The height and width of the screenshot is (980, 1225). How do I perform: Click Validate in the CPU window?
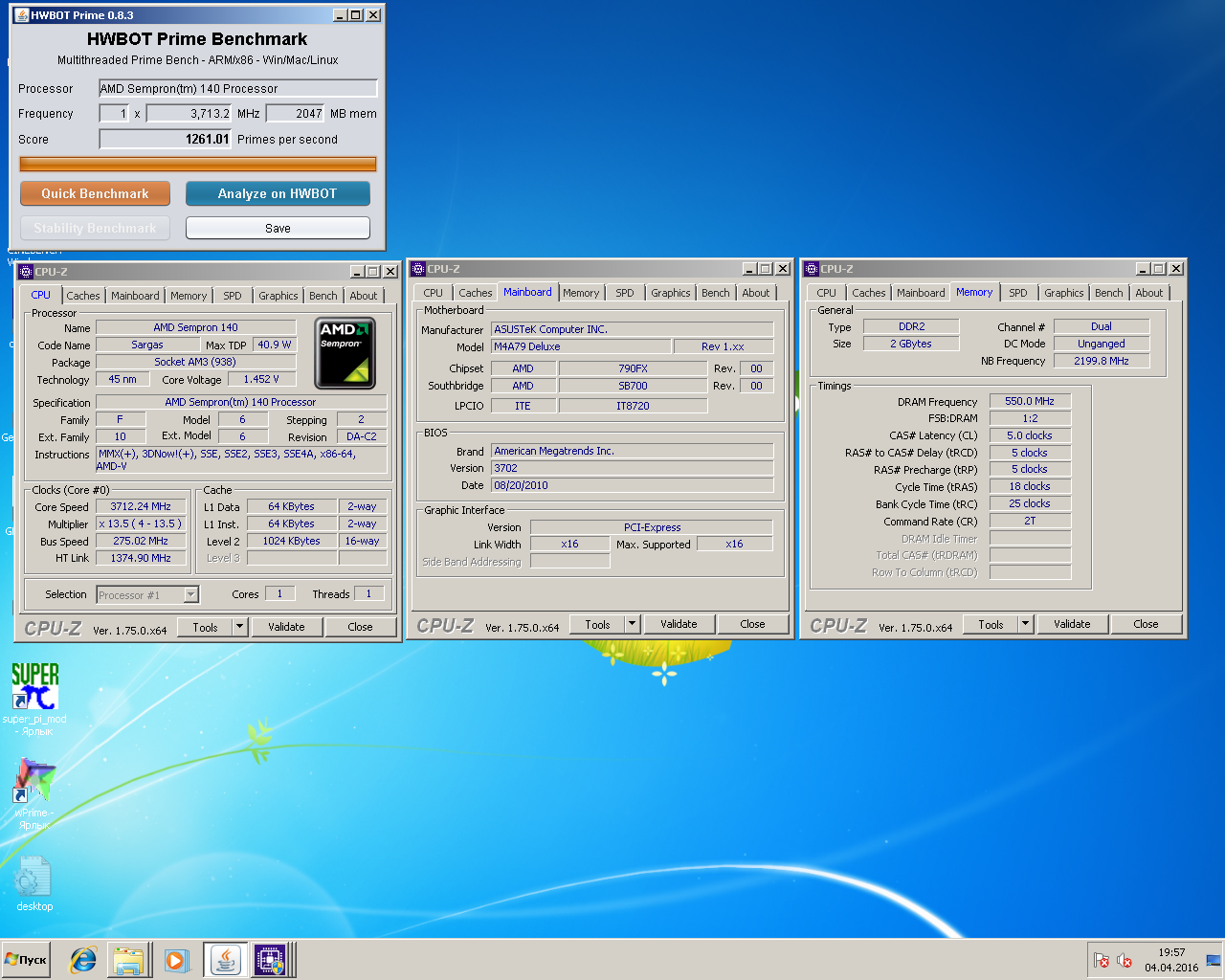(x=286, y=627)
